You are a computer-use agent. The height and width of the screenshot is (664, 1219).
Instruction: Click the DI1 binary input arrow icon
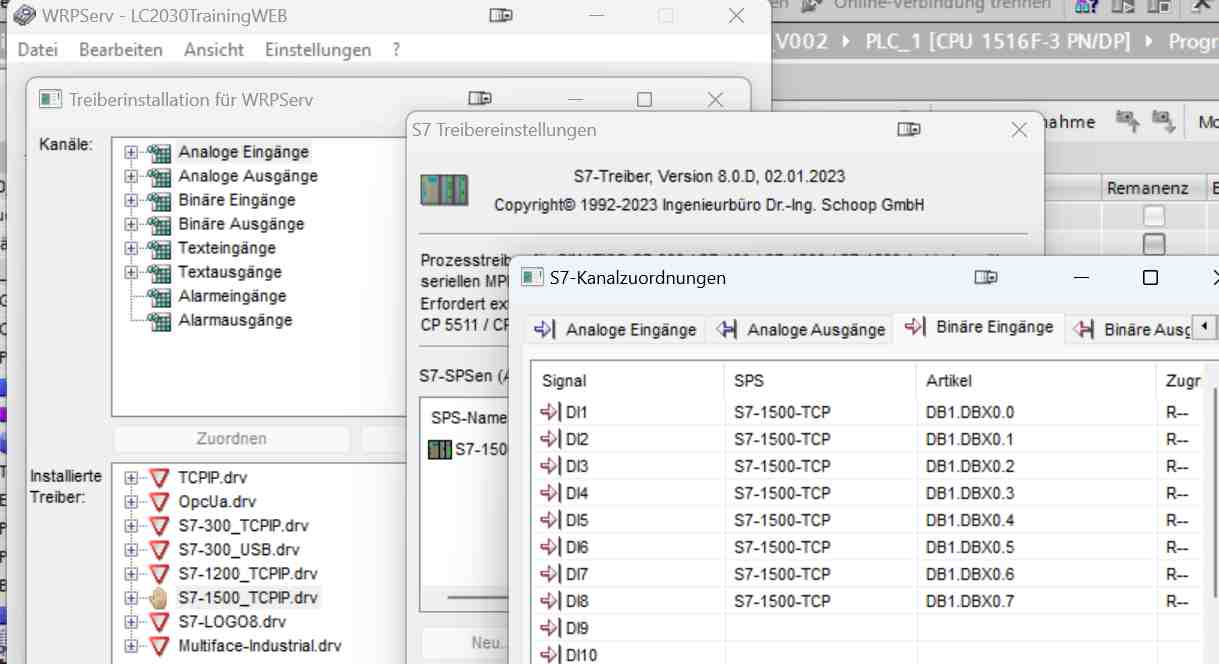551,412
